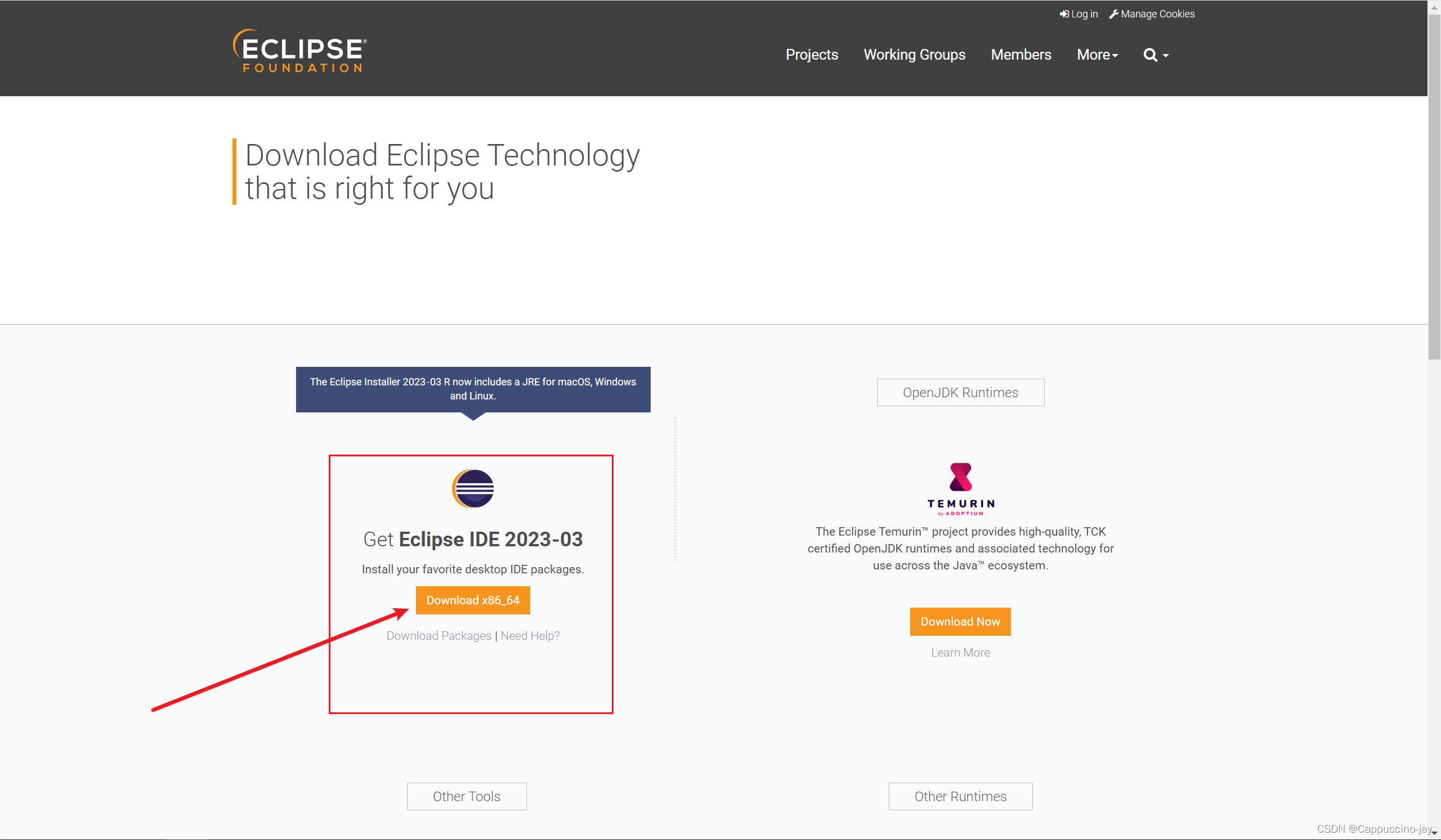This screenshot has width=1441, height=840.
Task: Click the Log in link
Action: point(1078,14)
